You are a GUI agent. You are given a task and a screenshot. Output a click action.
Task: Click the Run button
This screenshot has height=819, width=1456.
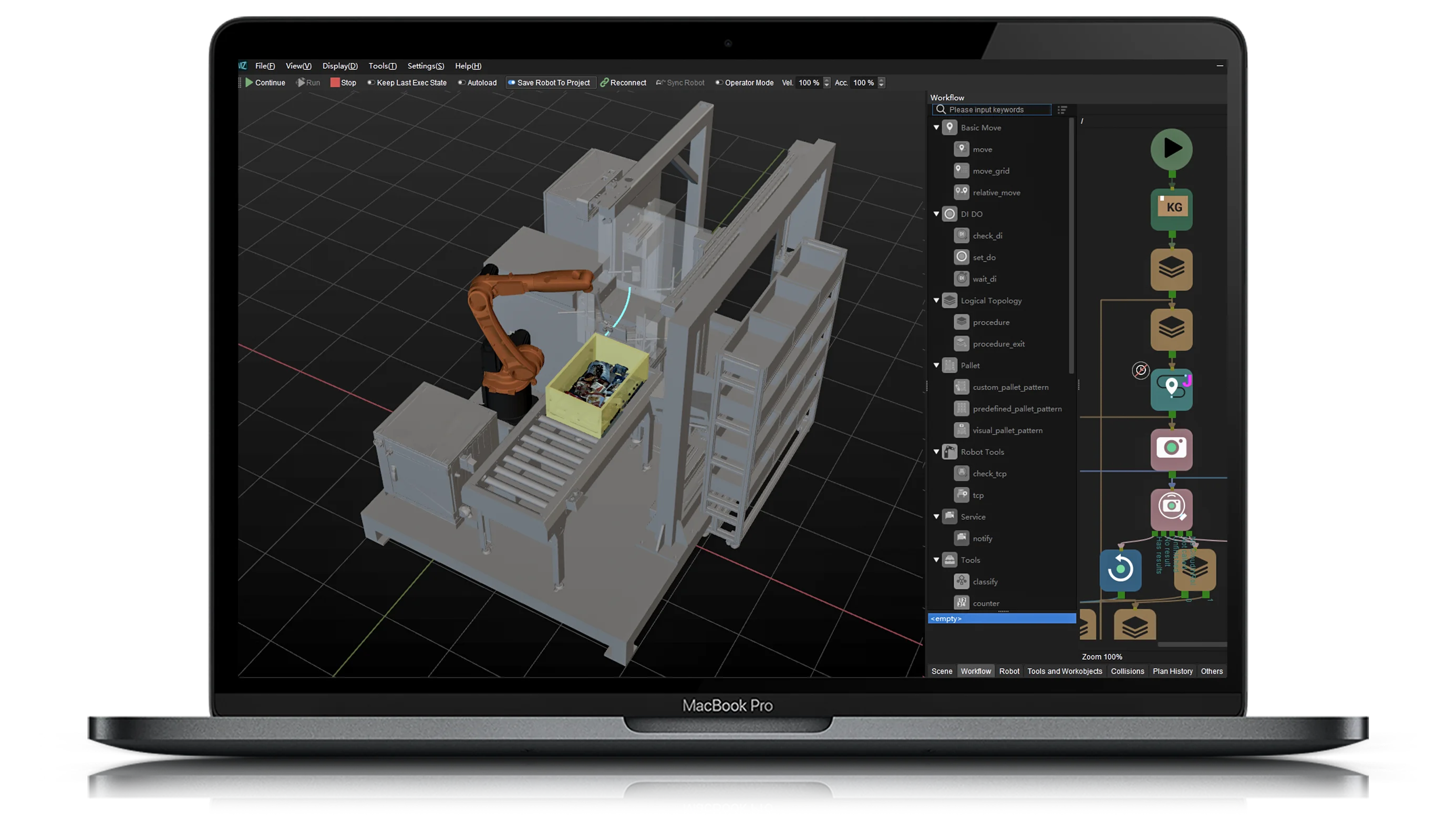click(x=308, y=83)
